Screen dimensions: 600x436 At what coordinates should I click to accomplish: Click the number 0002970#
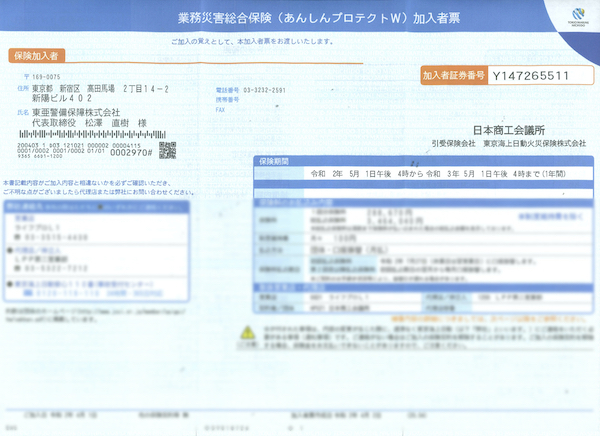click(x=131, y=153)
